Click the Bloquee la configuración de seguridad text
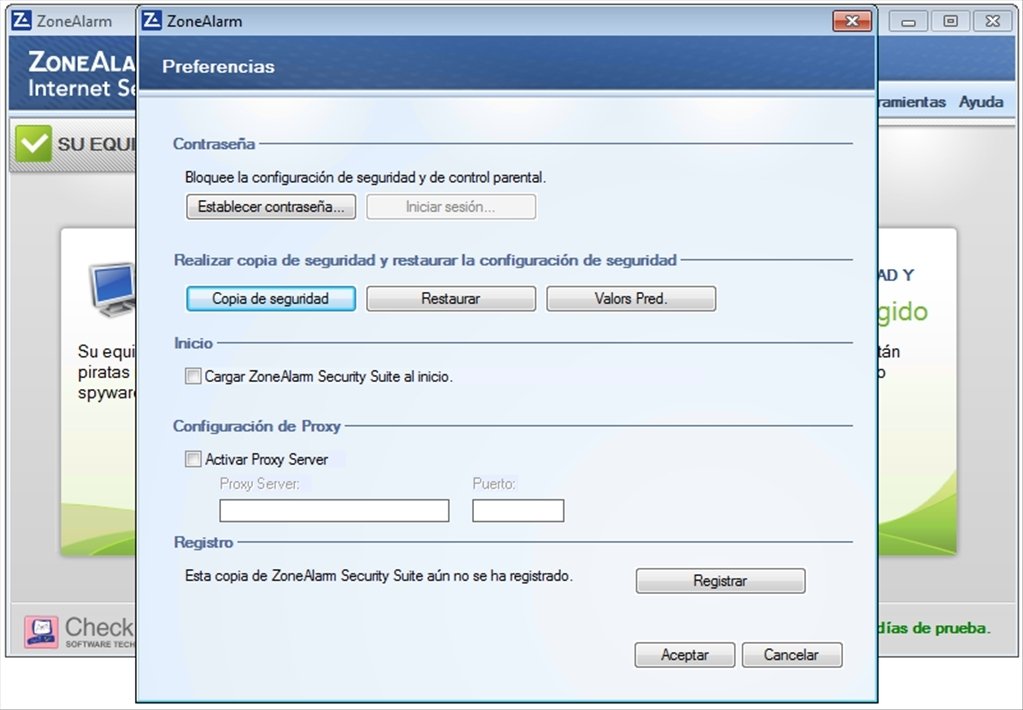This screenshot has height=710, width=1023. 365,177
